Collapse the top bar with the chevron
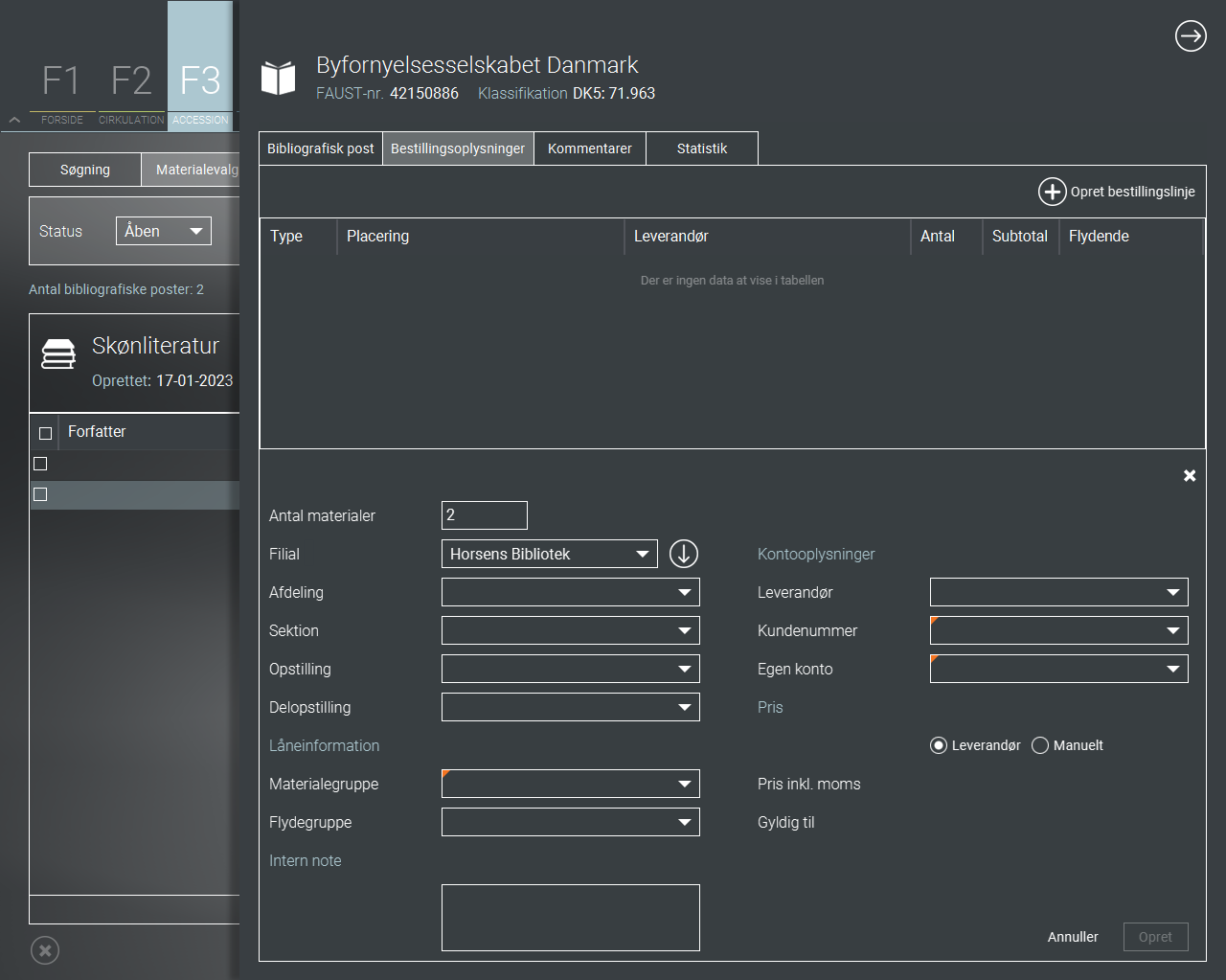The width and height of the screenshot is (1226, 980). pyautogui.click(x=15, y=120)
